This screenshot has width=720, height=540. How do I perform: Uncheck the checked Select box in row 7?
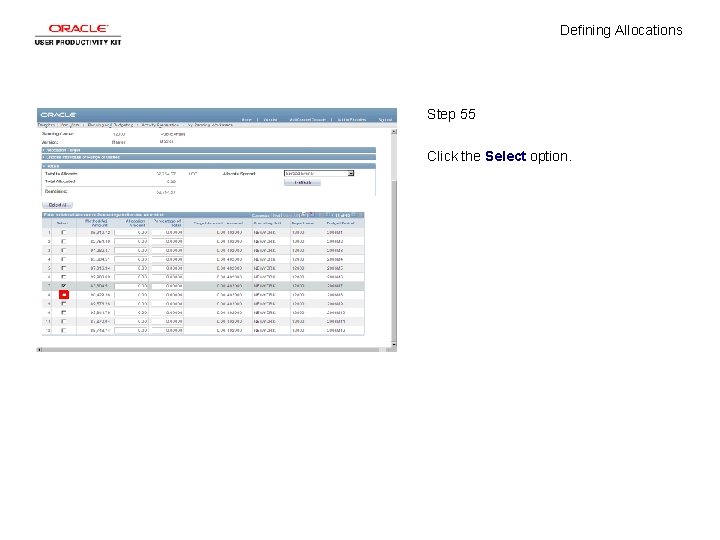click(64, 286)
